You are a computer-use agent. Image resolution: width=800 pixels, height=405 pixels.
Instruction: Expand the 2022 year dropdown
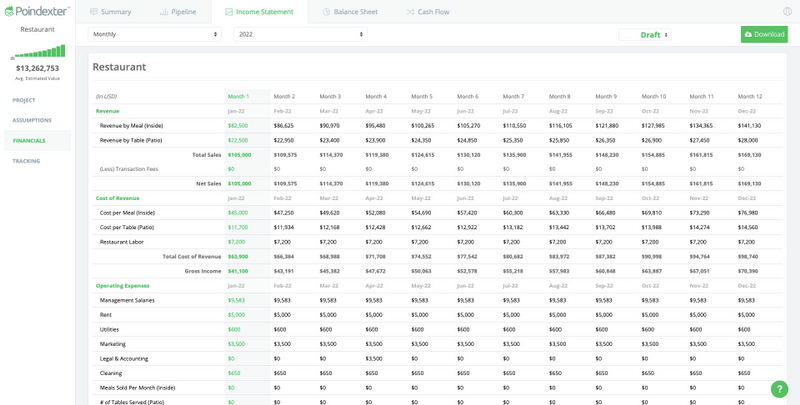pyautogui.click(x=300, y=34)
